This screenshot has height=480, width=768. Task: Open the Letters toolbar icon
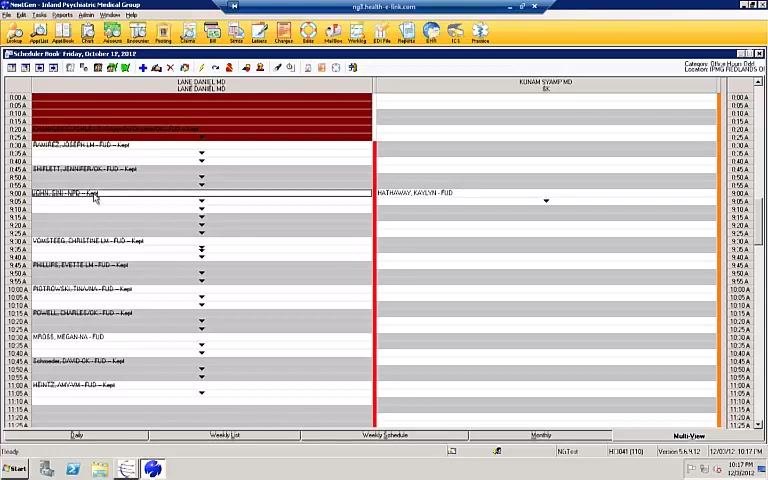pyautogui.click(x=259, y=33)
